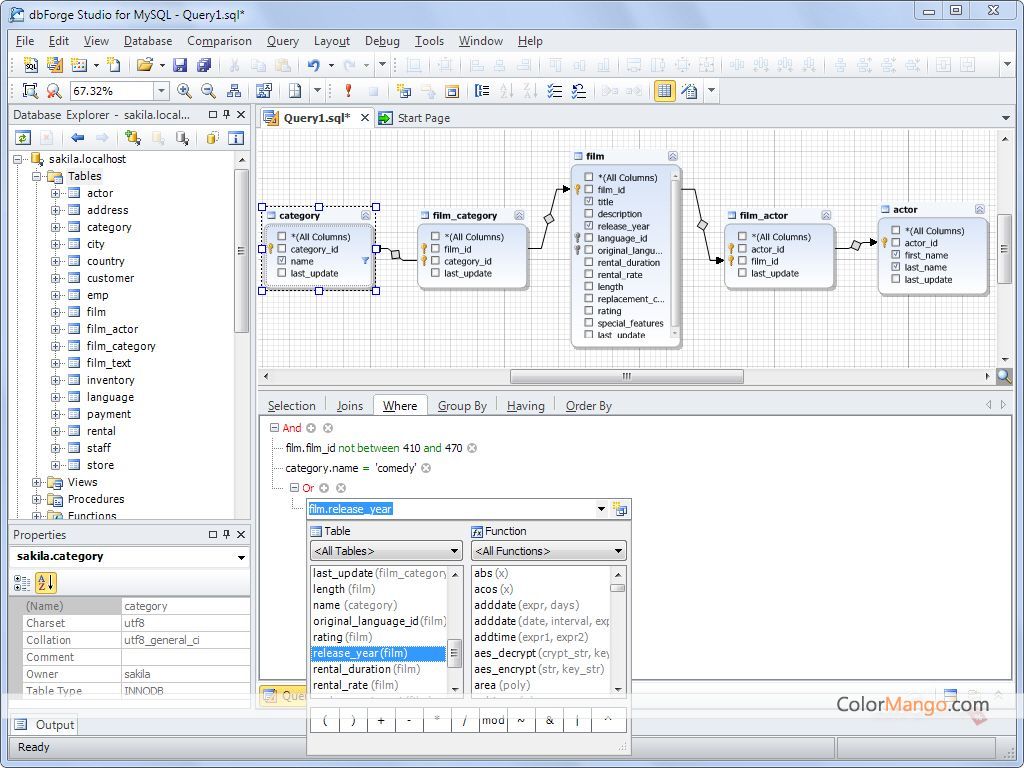The height and width of the screenshot is (768, 1024).
Task: Click the film.release_year expression input field
Action: tap(451, 509)
